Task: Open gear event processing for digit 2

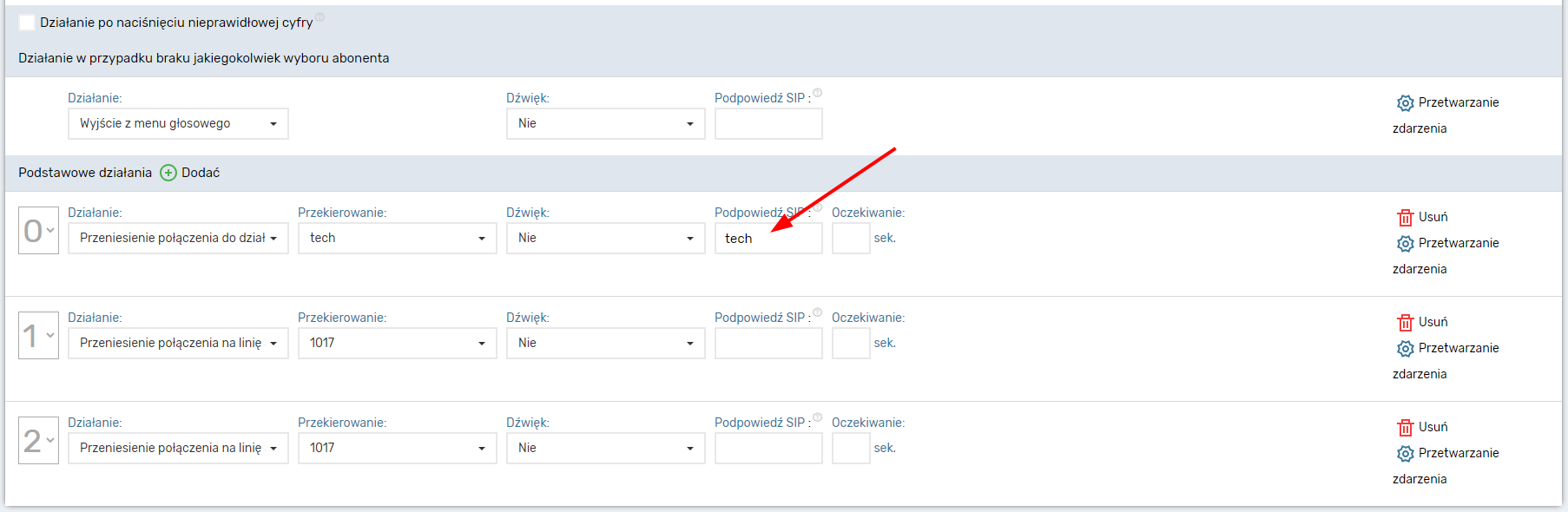Action: pyautogui.click(x=1405, y=454)
